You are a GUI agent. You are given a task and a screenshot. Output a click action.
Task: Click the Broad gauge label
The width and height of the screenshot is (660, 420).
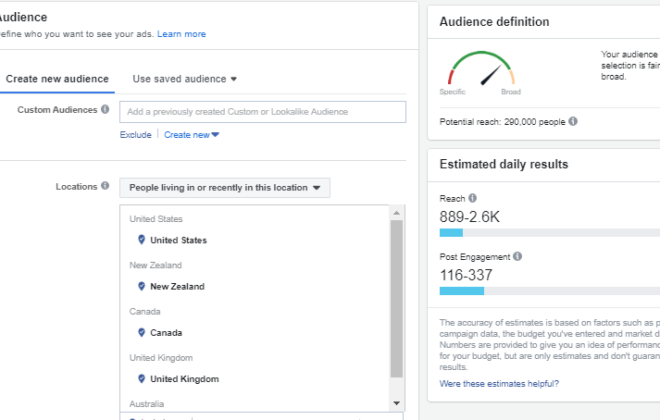[511, 92]
